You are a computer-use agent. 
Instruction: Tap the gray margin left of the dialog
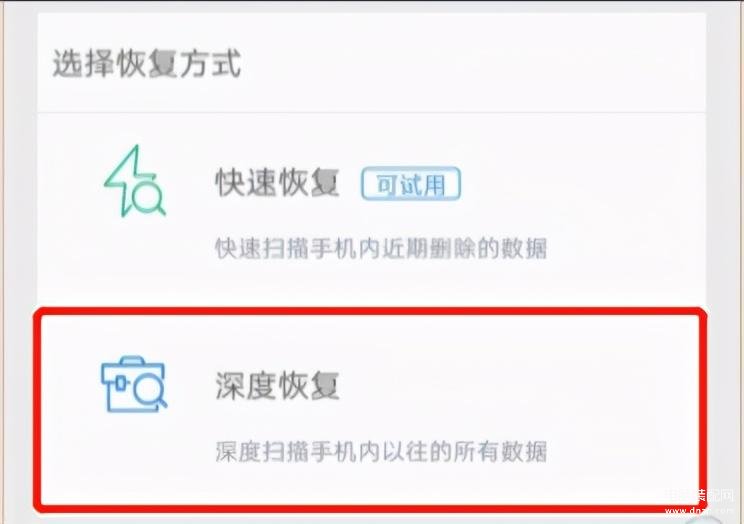point(19,261)
